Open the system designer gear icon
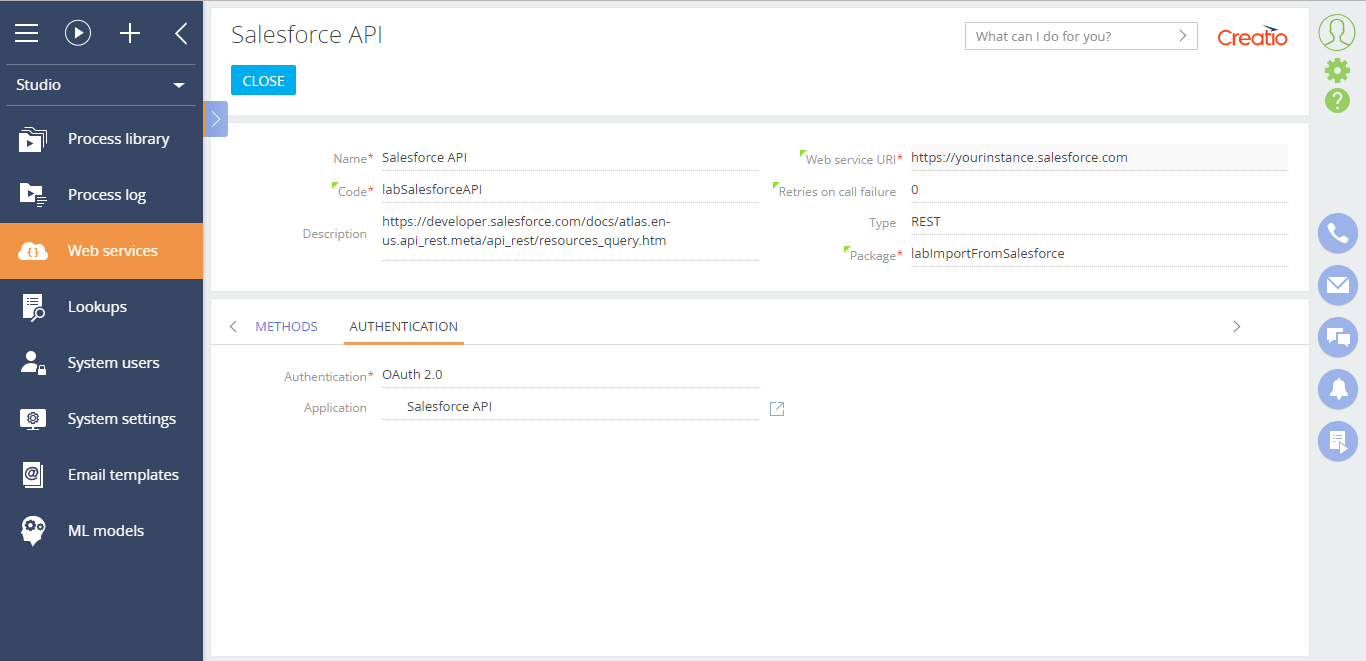 (x=1337, y=70)
